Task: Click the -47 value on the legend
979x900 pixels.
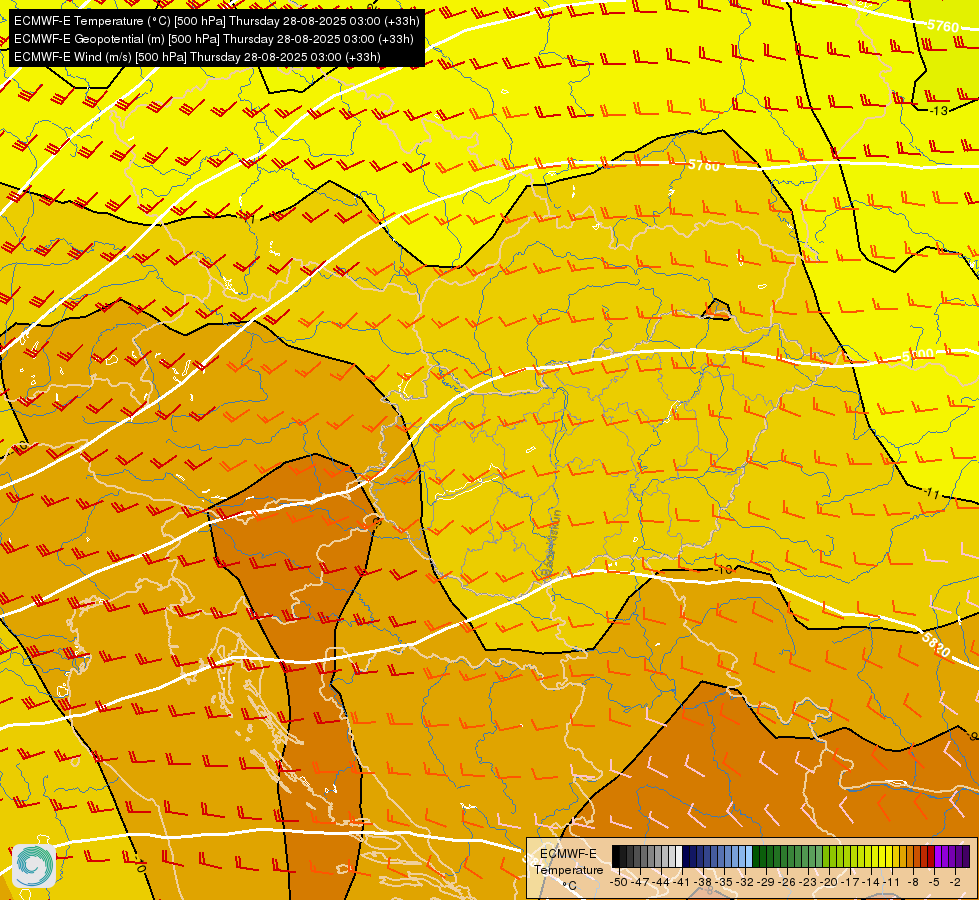Action: pyautogui.click(x=639, y=882)
